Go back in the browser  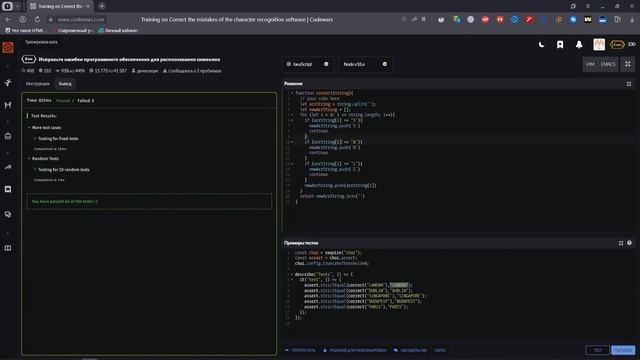(x=8, y=20)
